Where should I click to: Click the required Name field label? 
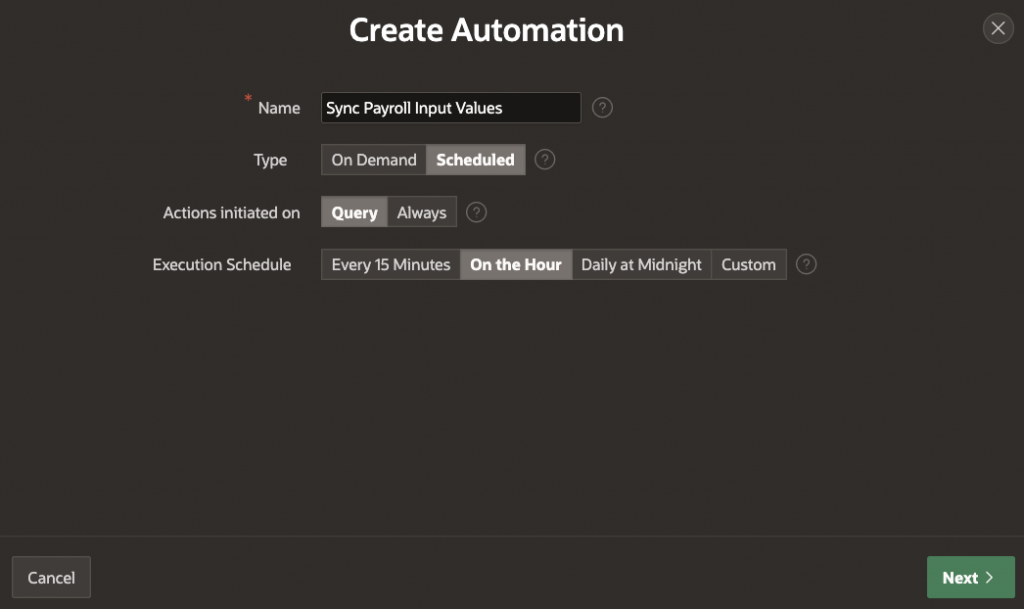278,108
